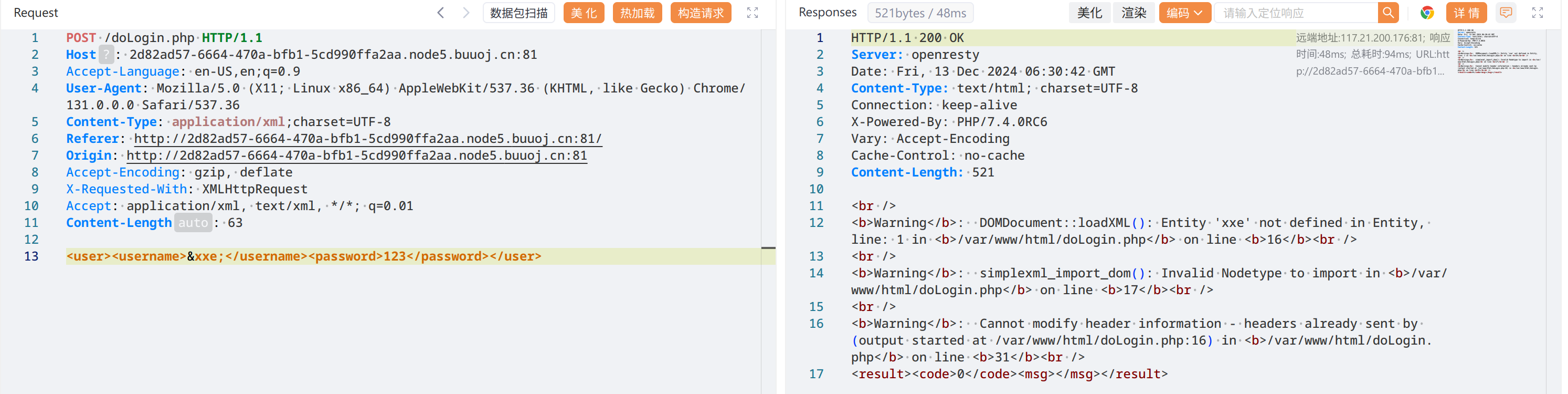Click the XML payload body line
Screen dimensions: 1568x394
304,256
